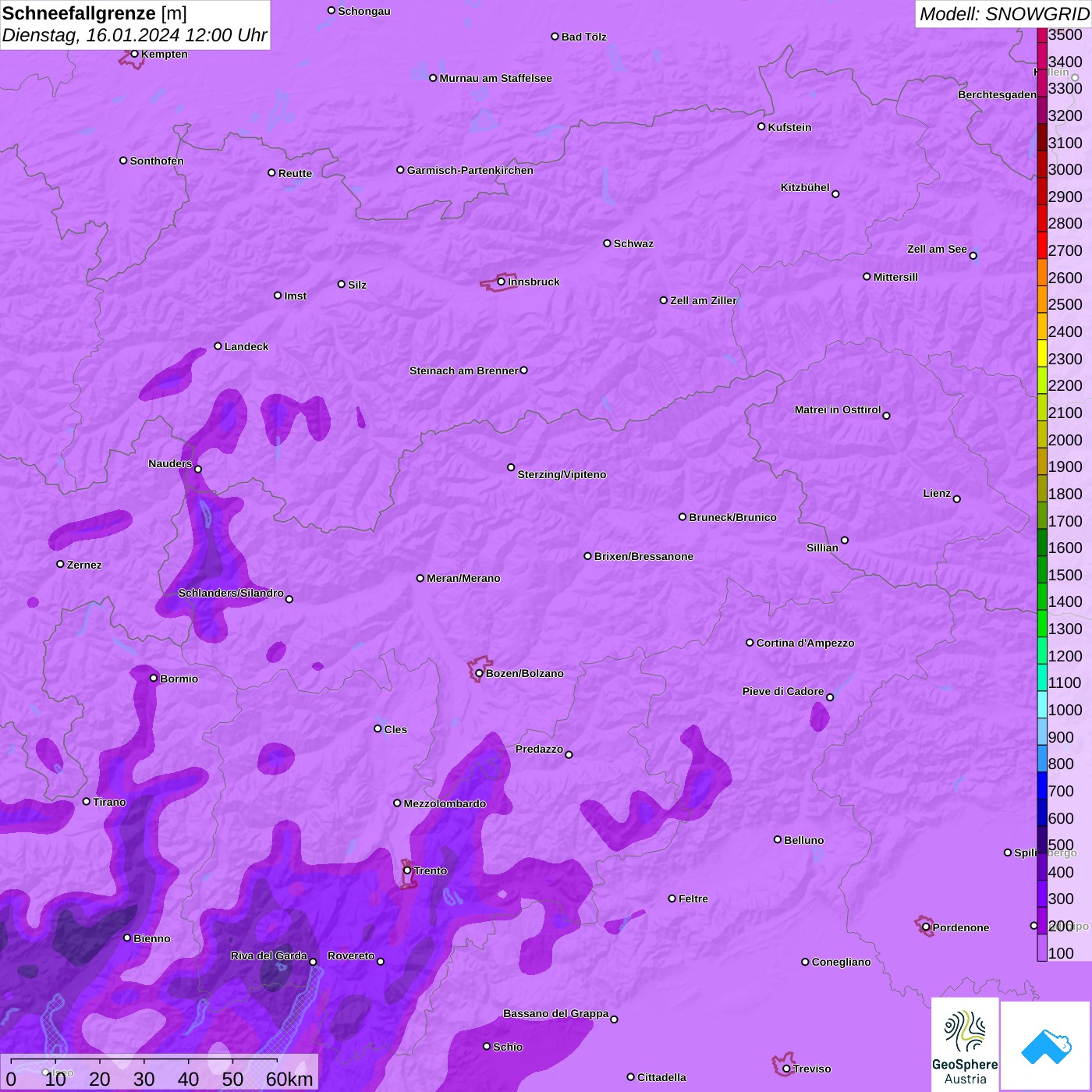Click the Bad Tölz place label
Screen dimensions: 1092x1092
pos(584,37)
